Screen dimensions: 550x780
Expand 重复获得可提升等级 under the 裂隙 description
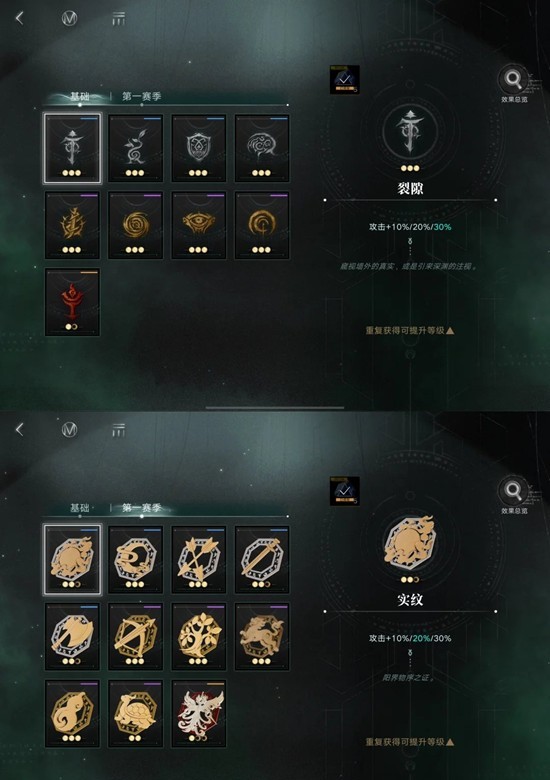coord(410,330)
